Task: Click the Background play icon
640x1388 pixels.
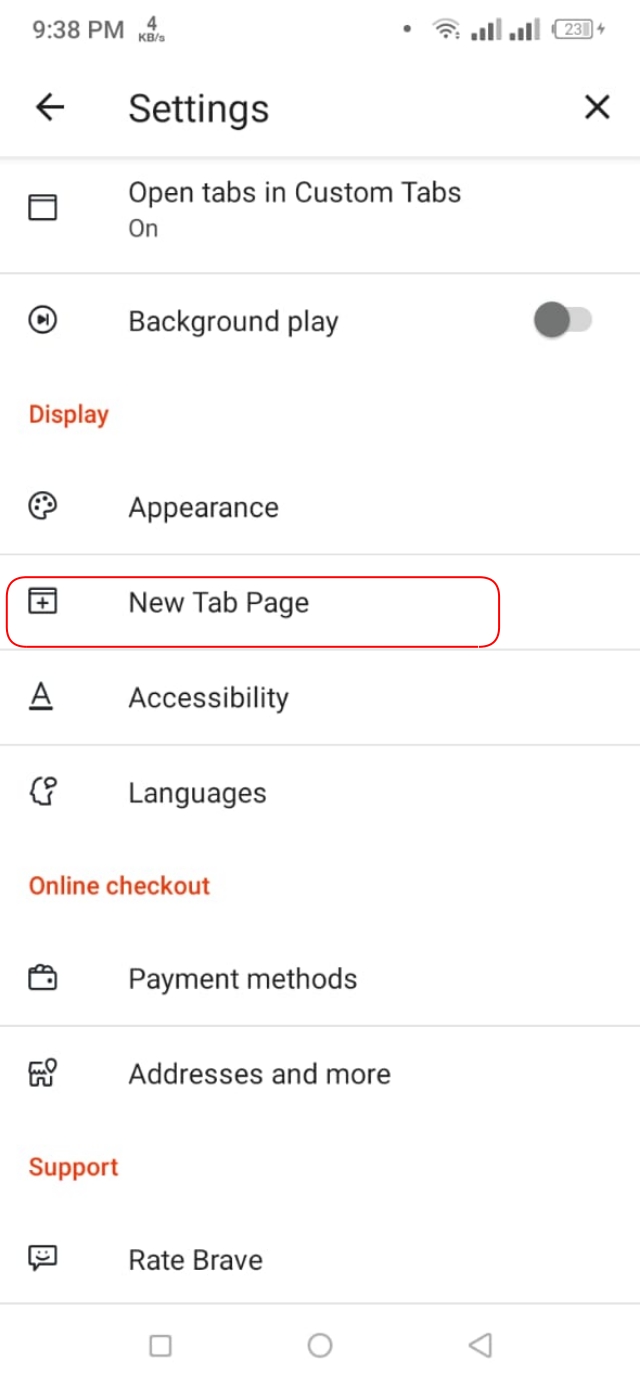Action: [x=42, y=320]
